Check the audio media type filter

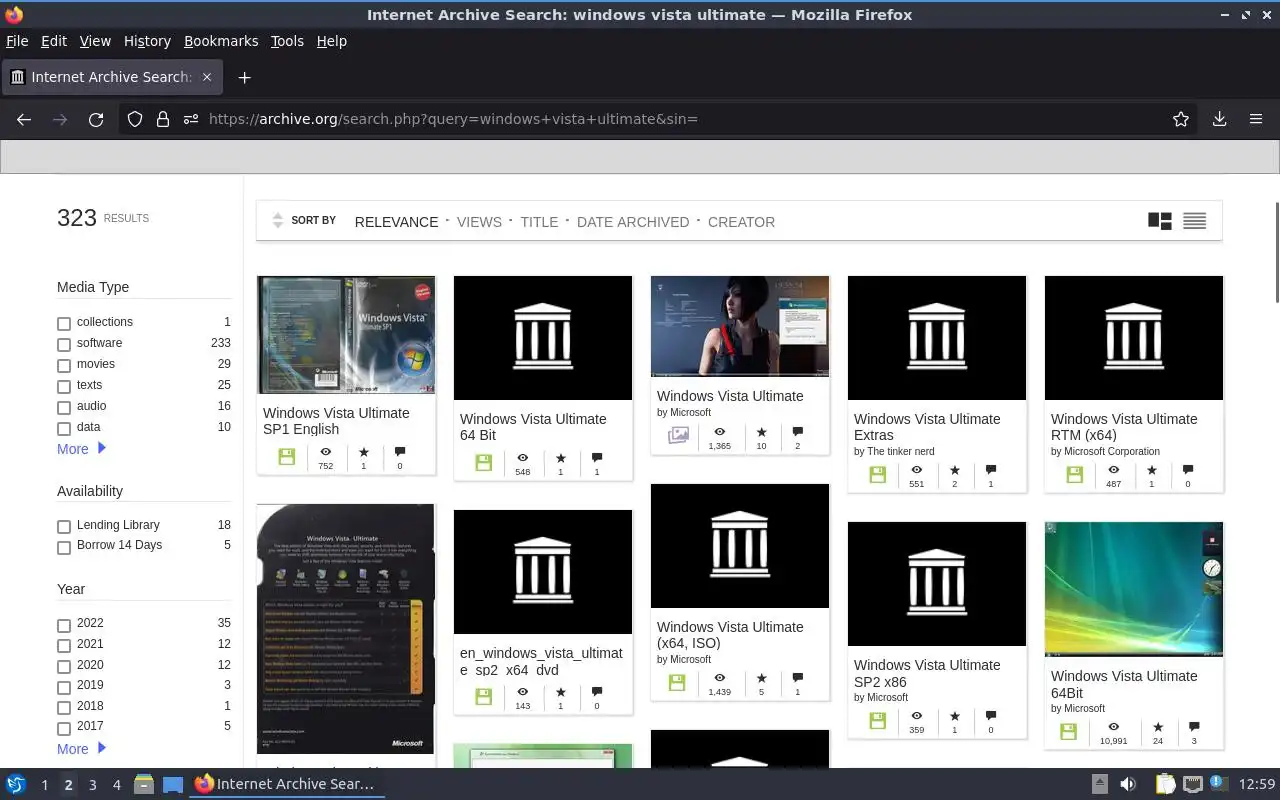[64, 407]
